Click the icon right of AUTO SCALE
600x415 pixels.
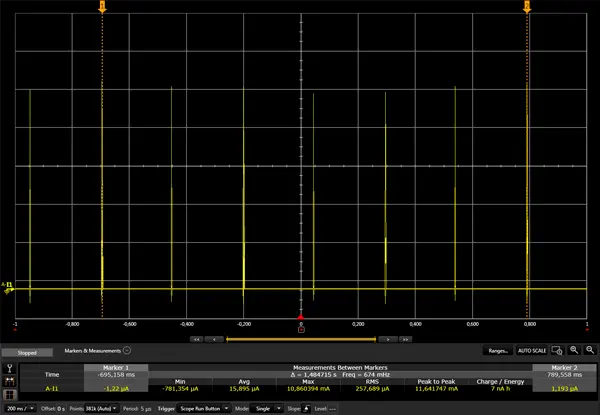click(556, 351)
